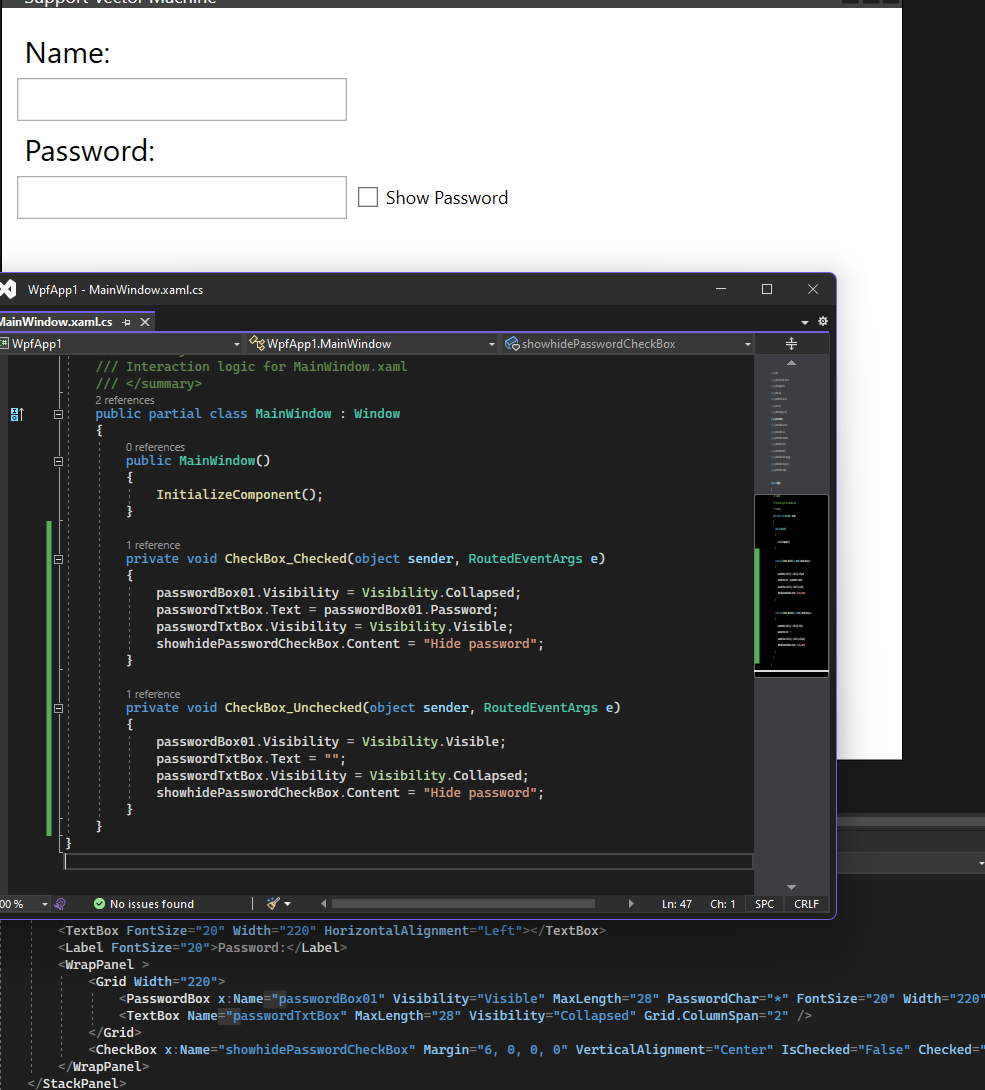Click the class inheritance margin icon
Viewport: 985px width, 1090px height.
coord(17,414)
